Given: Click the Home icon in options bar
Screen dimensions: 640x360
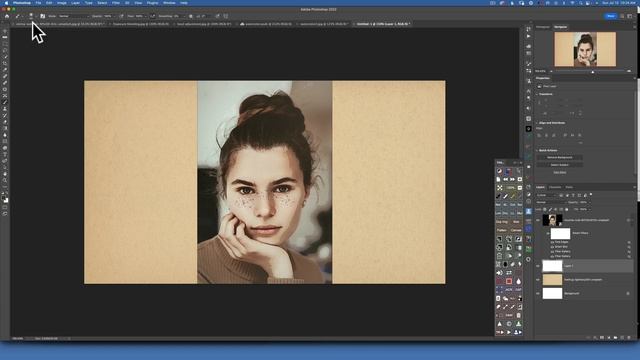Looking at the screenshot, I should (7, 16).
